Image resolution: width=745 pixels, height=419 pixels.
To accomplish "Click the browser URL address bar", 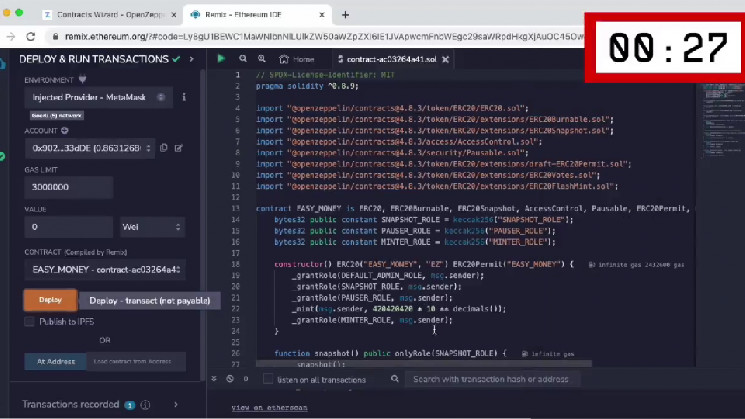I will (x=323, y=36).
